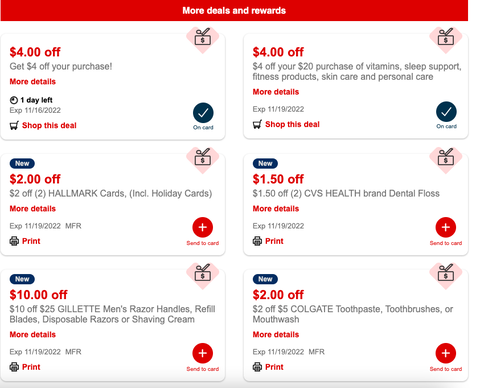
Task: Click printer icon for Hallmark Cards coupon
Action: coord(14,241)
